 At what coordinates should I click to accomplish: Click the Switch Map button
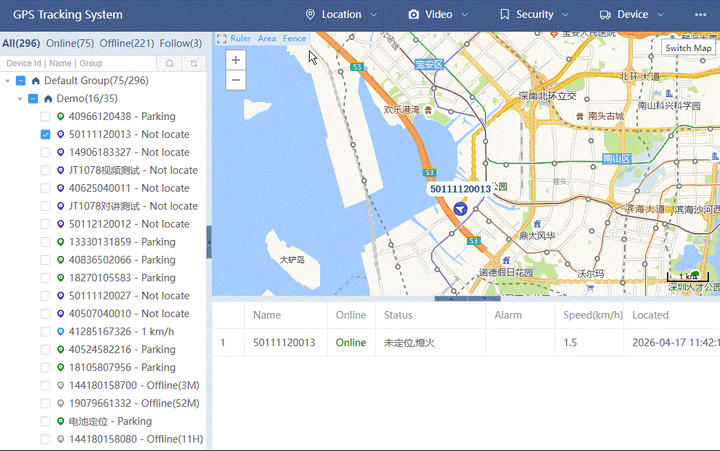coord(689,48)
